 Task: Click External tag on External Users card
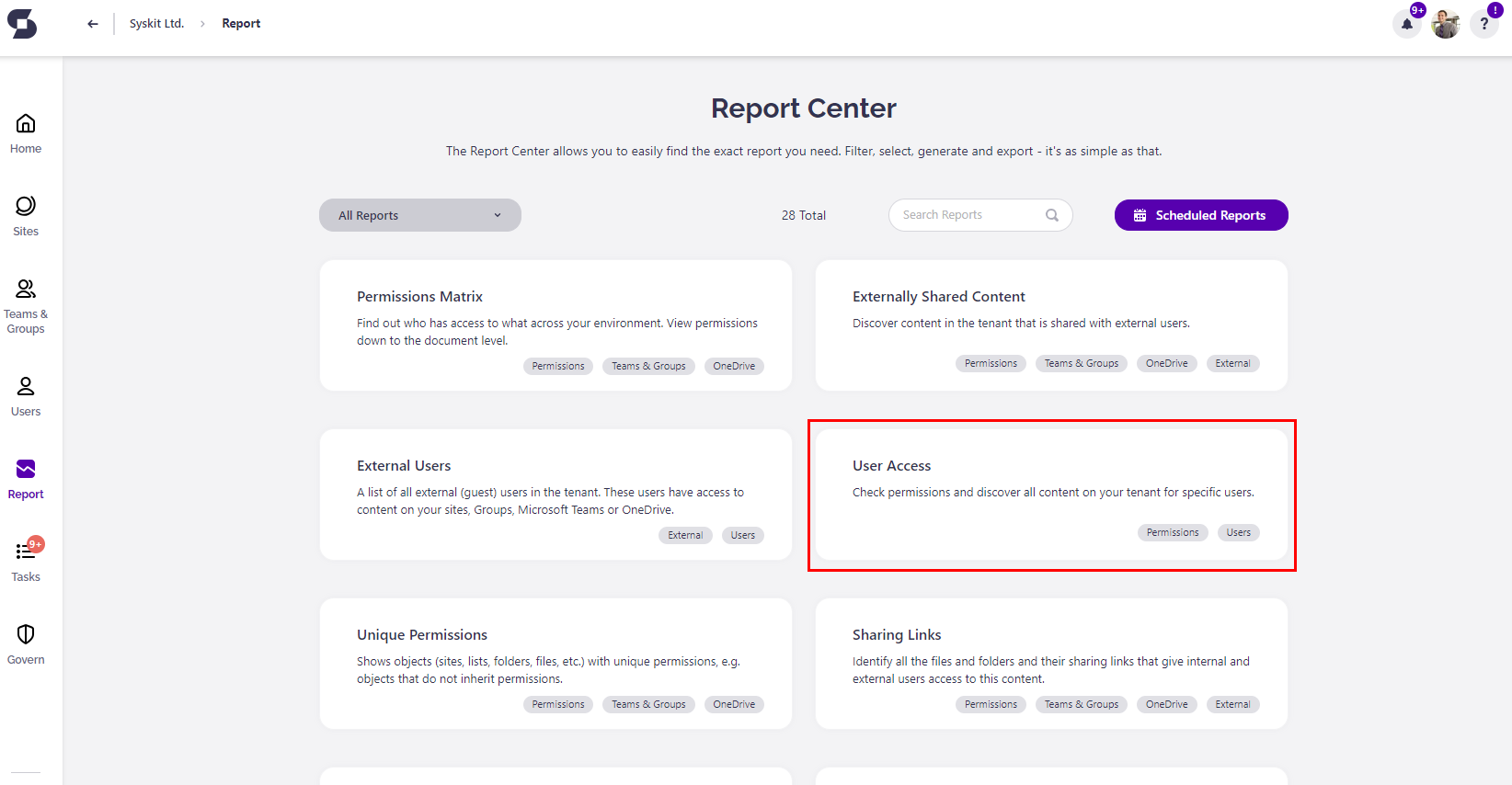pyautogui.click(x=685, y=535)
